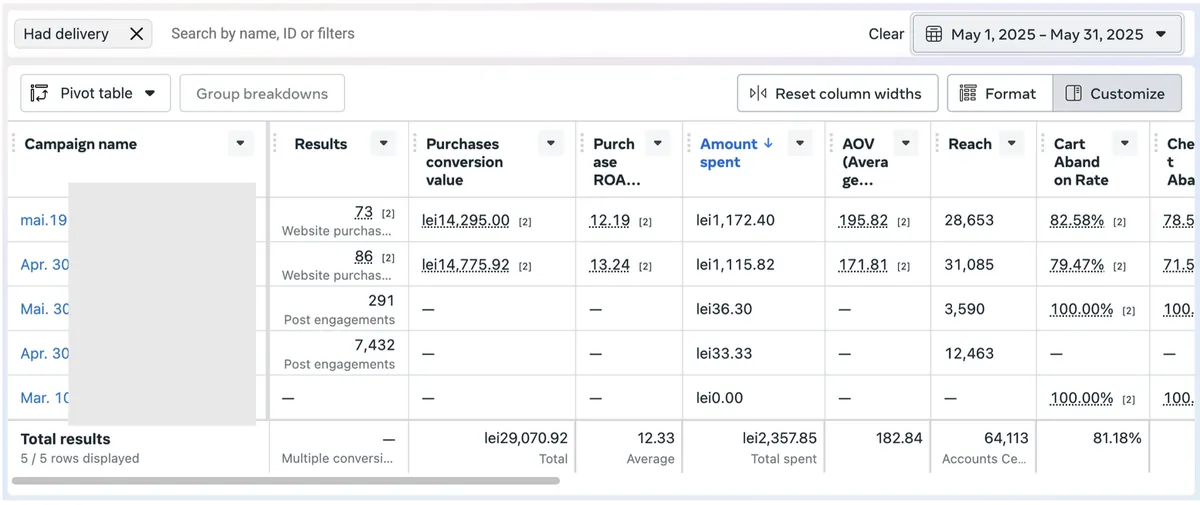The image size is (1200, 505).
Task: Open the May 1 – May 31, 2025 date range picker
Action: coord(1046,34)
